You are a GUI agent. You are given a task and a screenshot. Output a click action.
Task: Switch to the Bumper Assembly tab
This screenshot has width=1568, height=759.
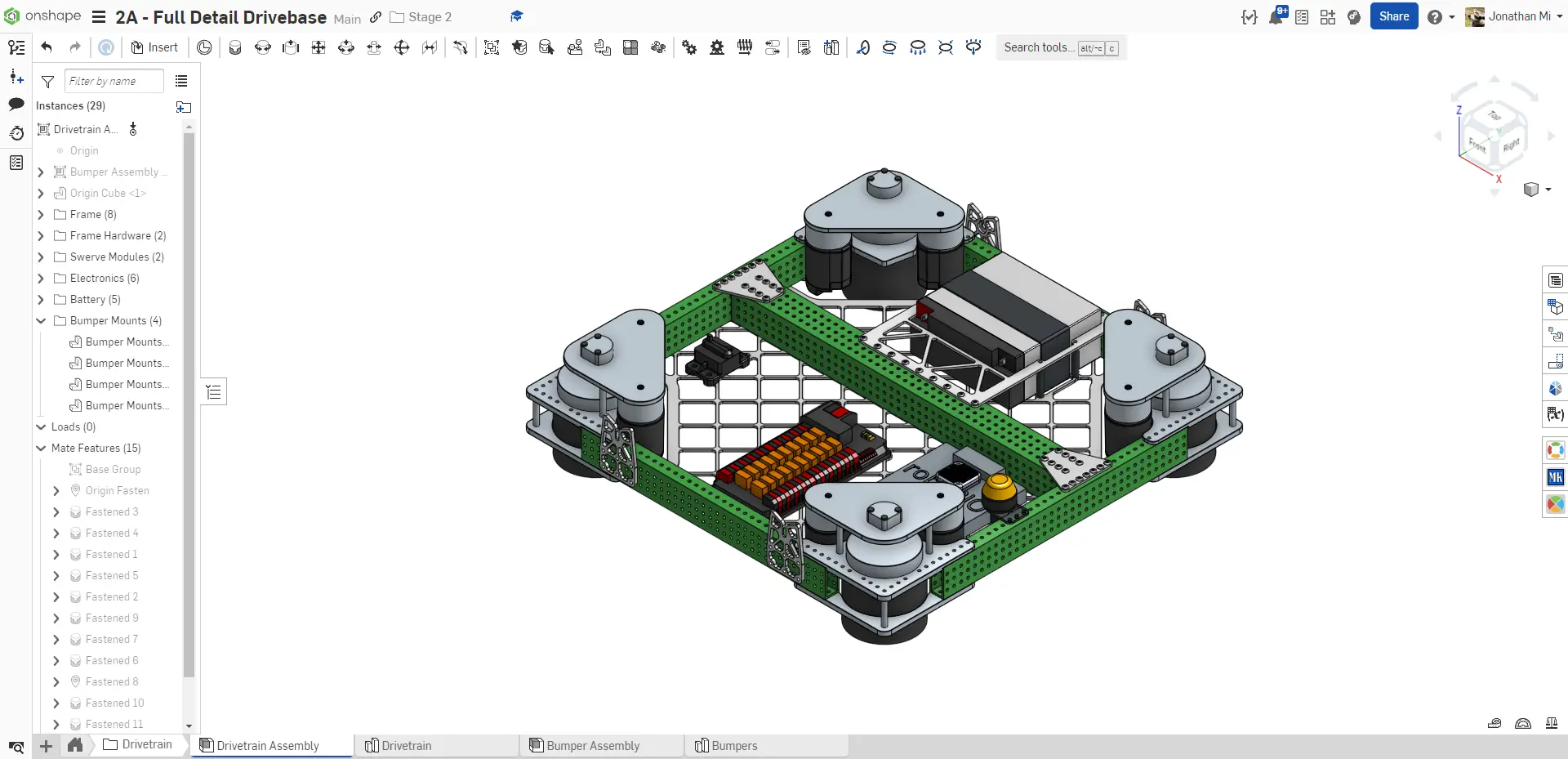[x=592, y=746]
